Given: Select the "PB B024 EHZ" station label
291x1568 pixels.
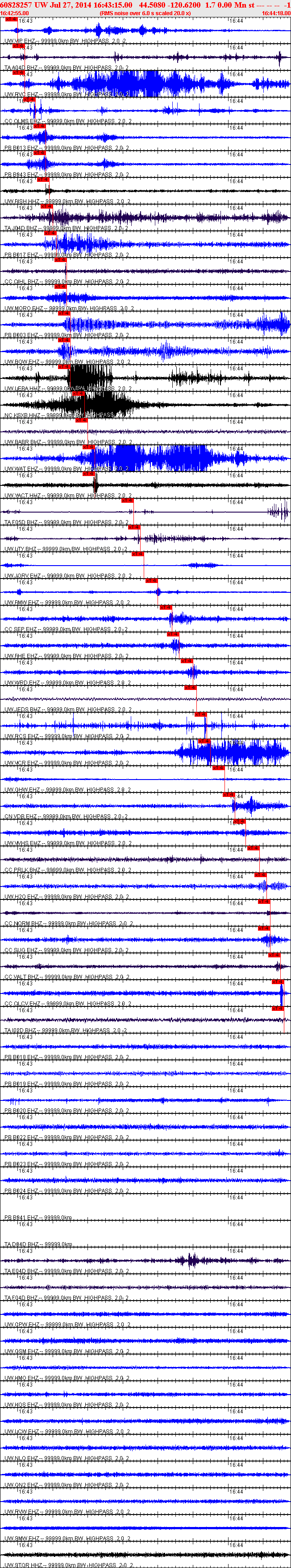Looking at the screenshot, I should [x=21, y=1190].
